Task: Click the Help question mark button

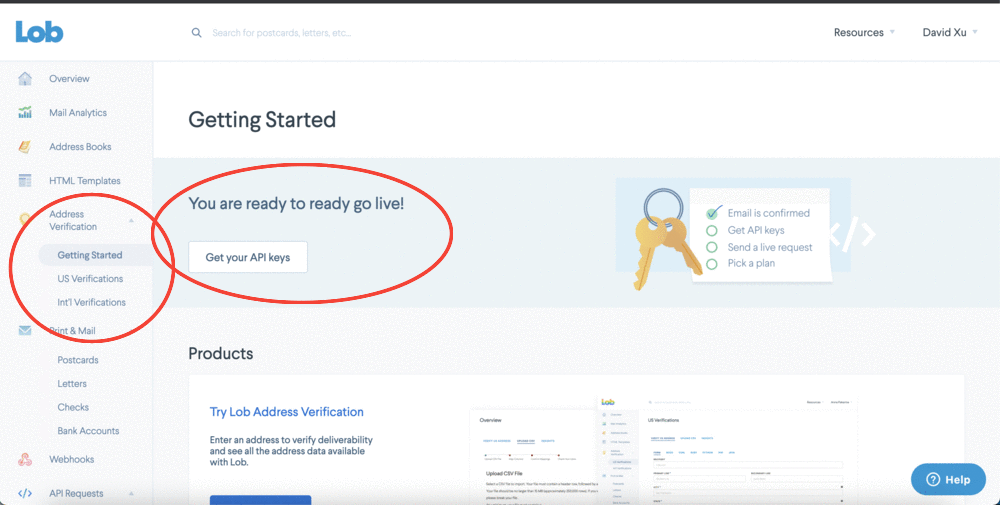Action: coord(948,479)
